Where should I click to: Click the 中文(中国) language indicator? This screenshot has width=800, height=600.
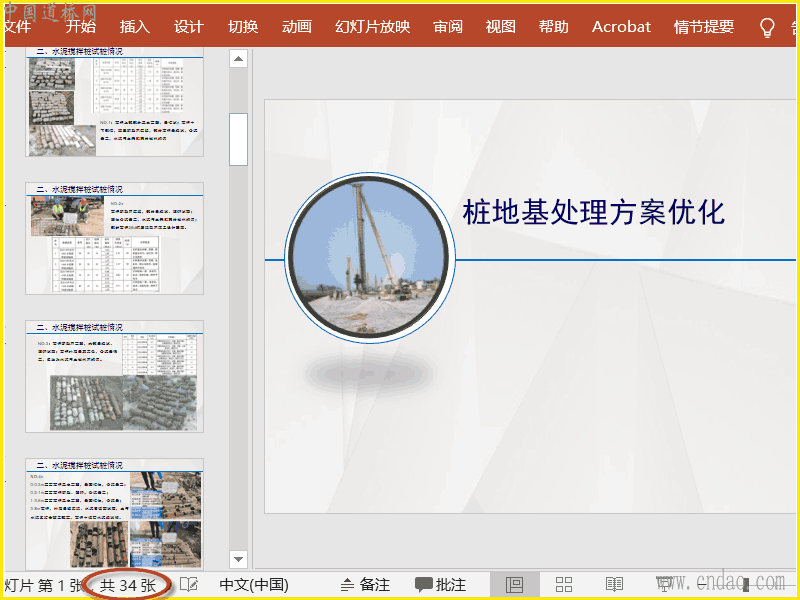coord(254,585)
